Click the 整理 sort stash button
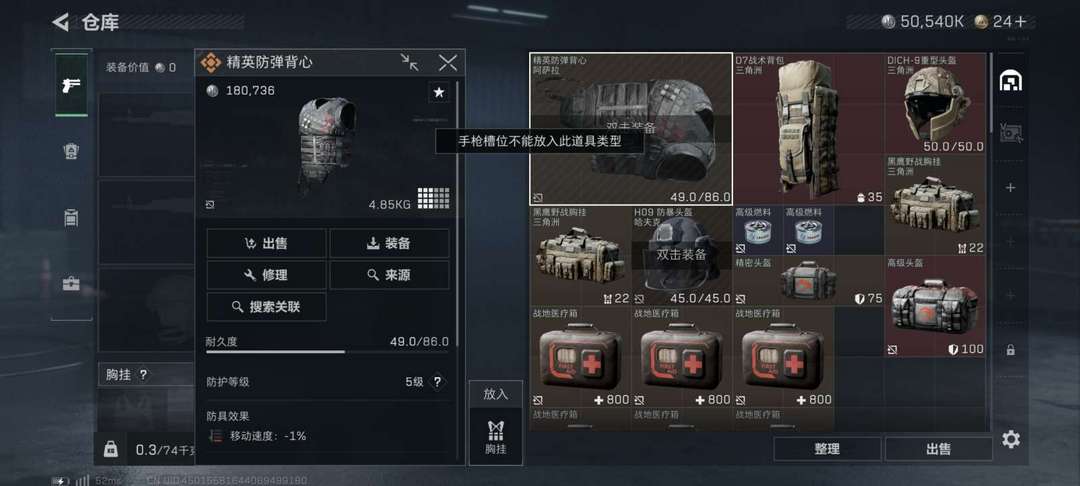The width and height of the screenshot is (1080, 486). click(x=827, y=449)
